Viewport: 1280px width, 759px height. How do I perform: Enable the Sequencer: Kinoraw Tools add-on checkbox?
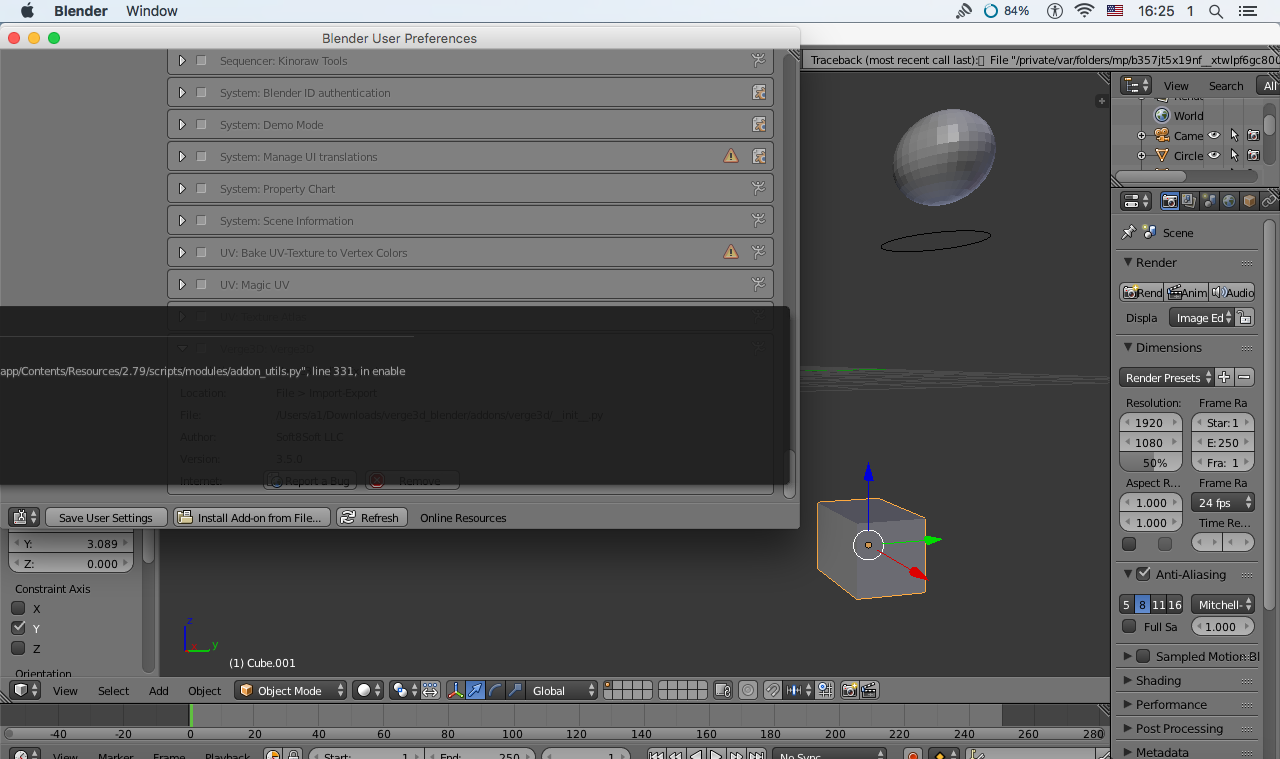pos(201,61)
